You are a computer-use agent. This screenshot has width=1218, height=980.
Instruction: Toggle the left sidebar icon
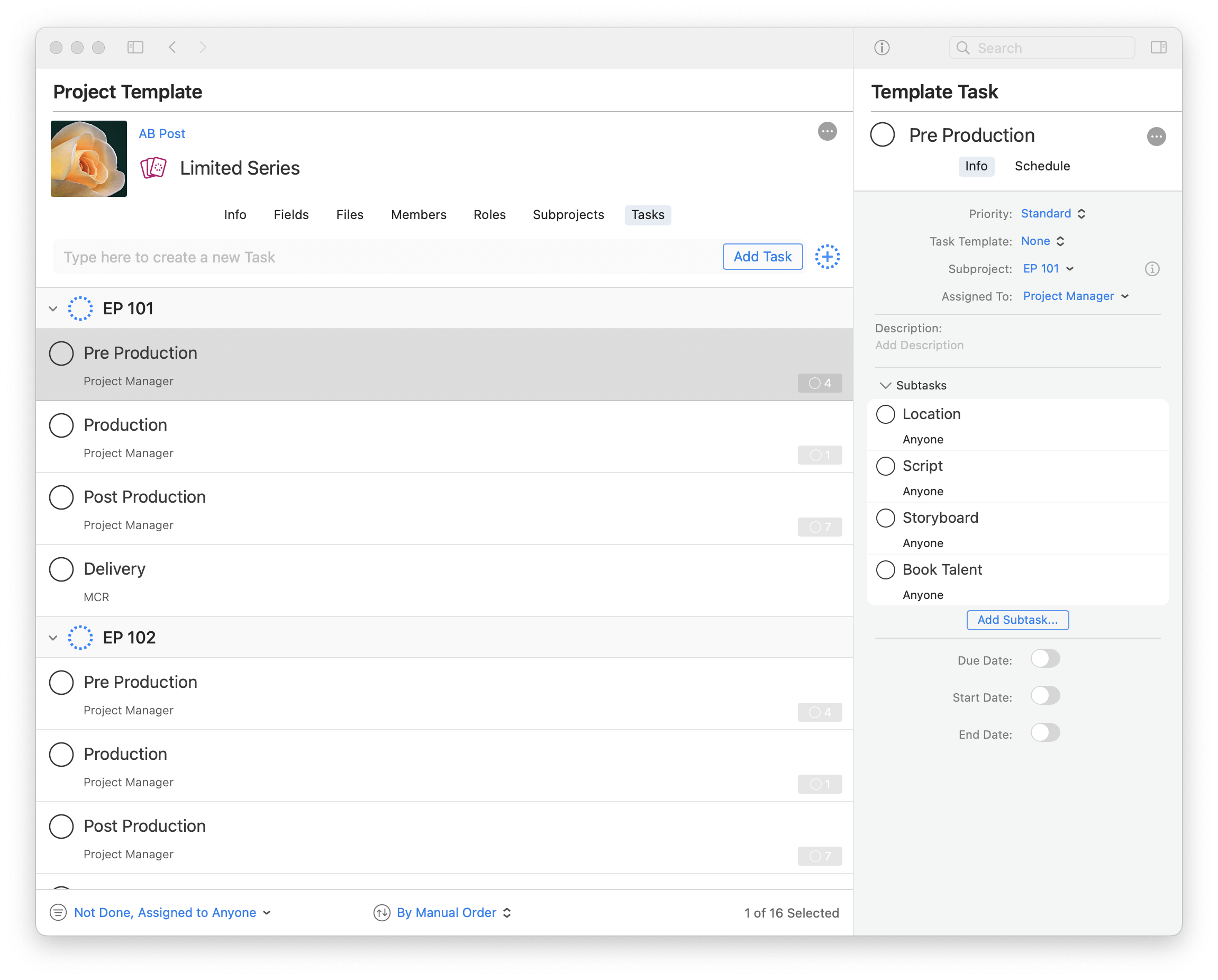pyautogui.click(x=135, y=48)
